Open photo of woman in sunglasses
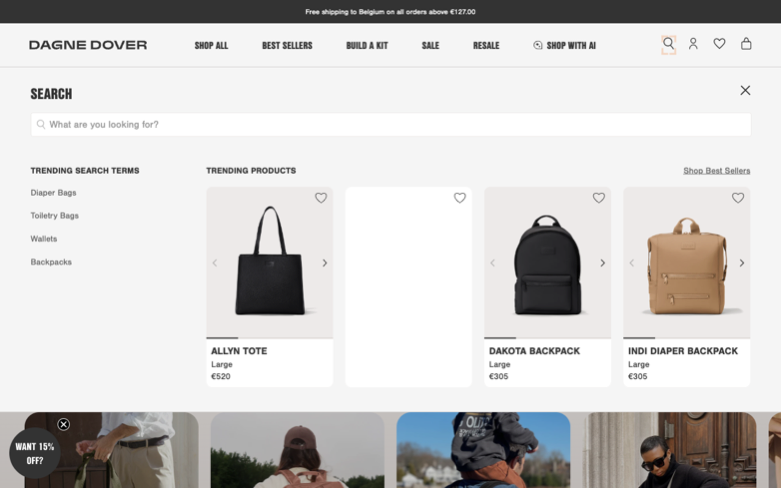 pyautogui.click(x=669, y=450)
